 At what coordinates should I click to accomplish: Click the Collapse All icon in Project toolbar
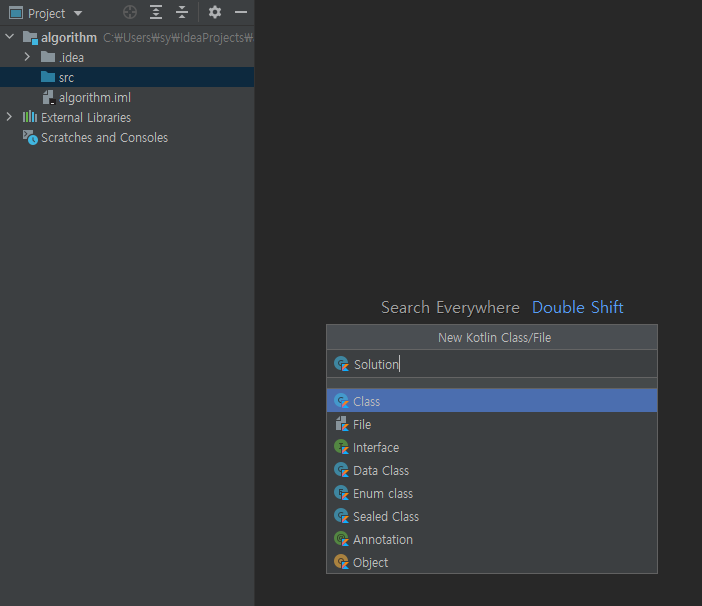182,13
